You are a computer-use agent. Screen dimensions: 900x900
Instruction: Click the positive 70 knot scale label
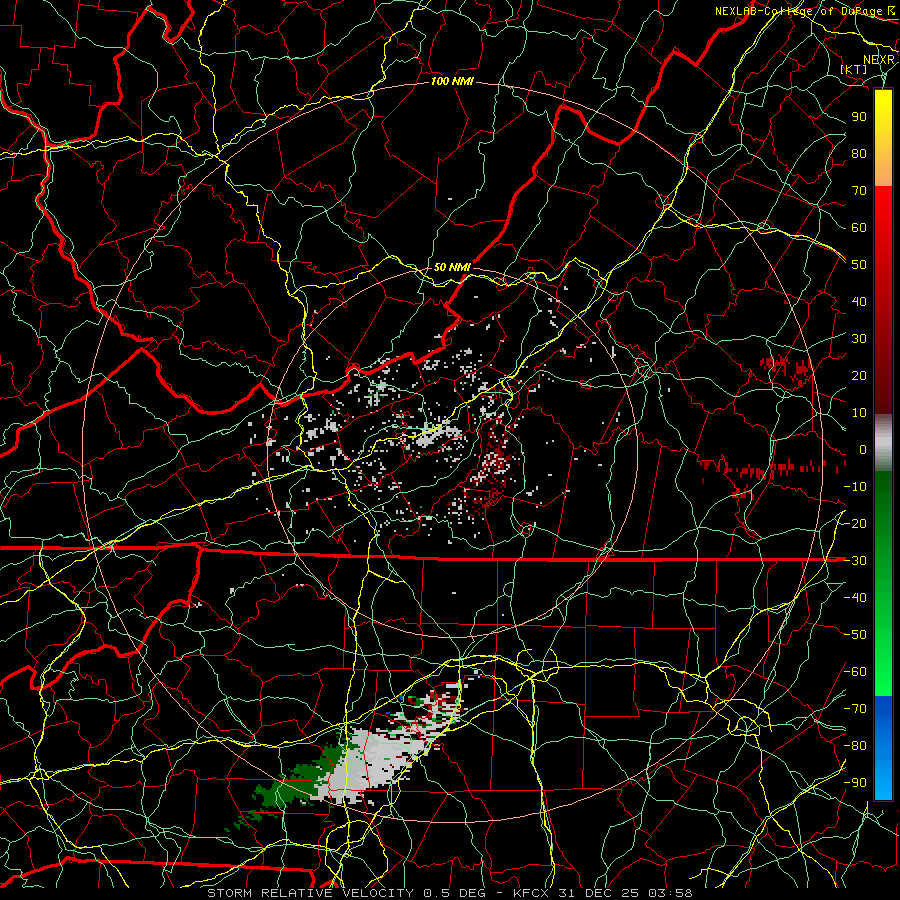(x=859, y=191)
